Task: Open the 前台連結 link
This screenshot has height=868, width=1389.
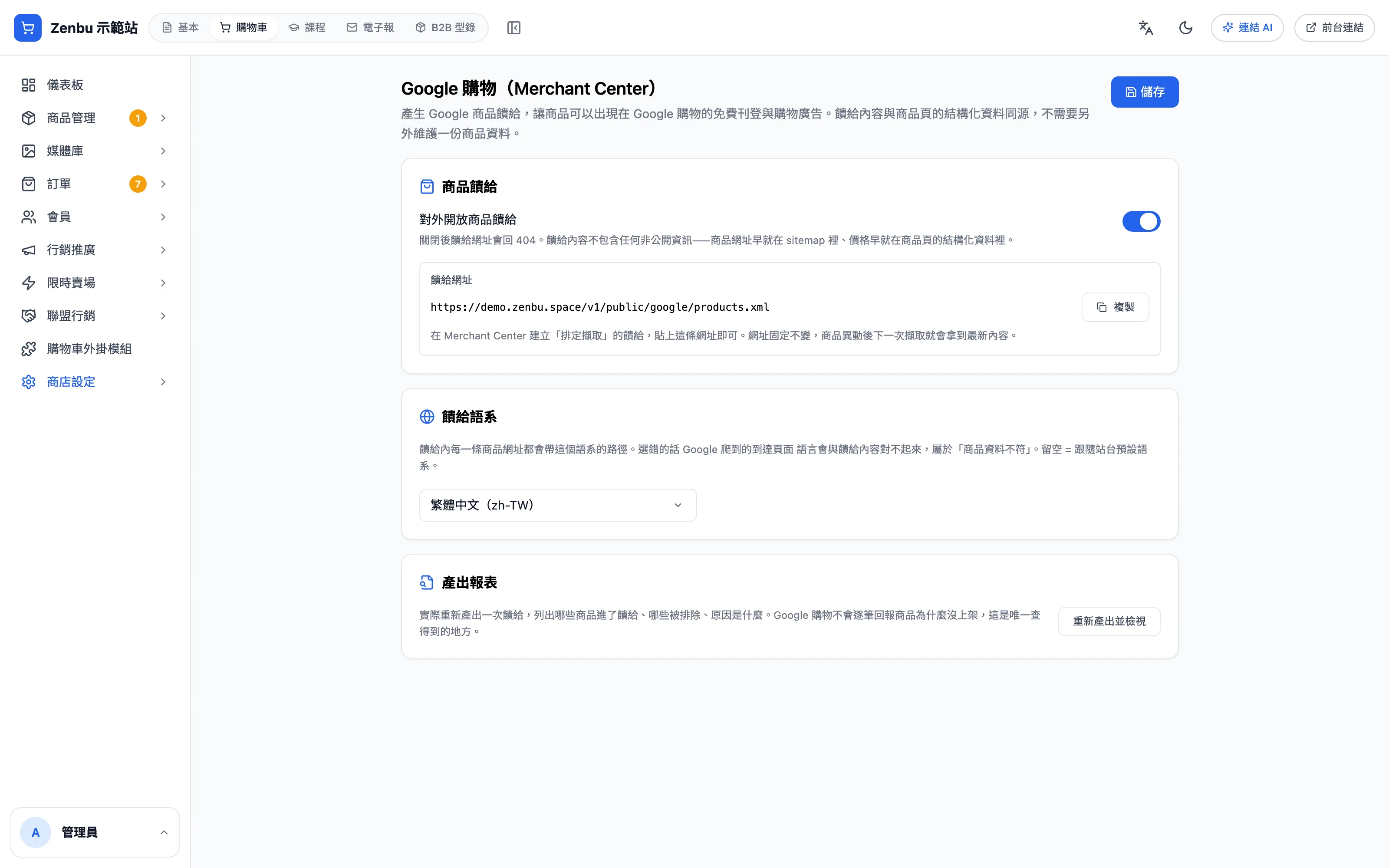Action: (x=1334, y=27)
